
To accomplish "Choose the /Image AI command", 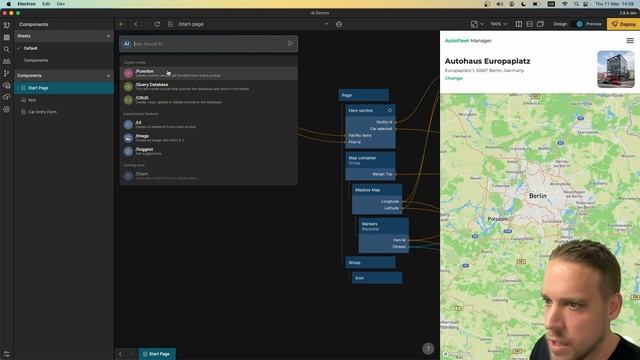I will [209, 138].
